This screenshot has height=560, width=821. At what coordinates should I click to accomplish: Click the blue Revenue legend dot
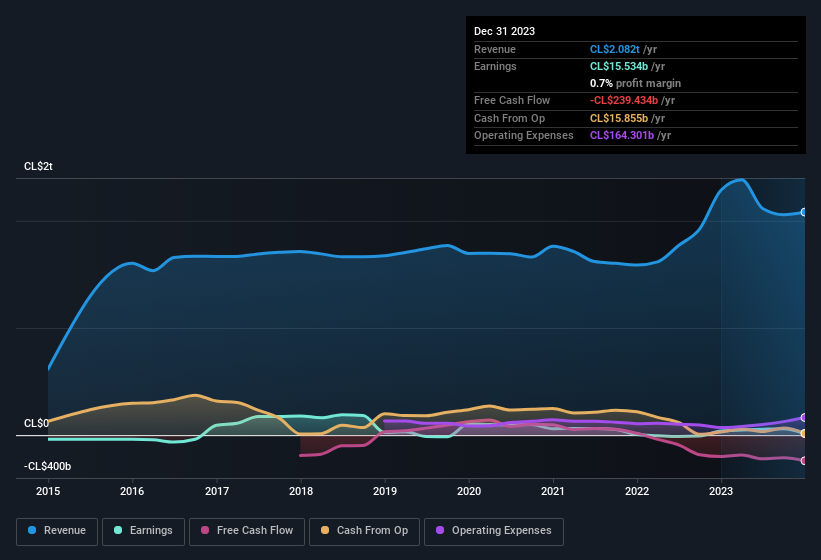coord(33,531)
